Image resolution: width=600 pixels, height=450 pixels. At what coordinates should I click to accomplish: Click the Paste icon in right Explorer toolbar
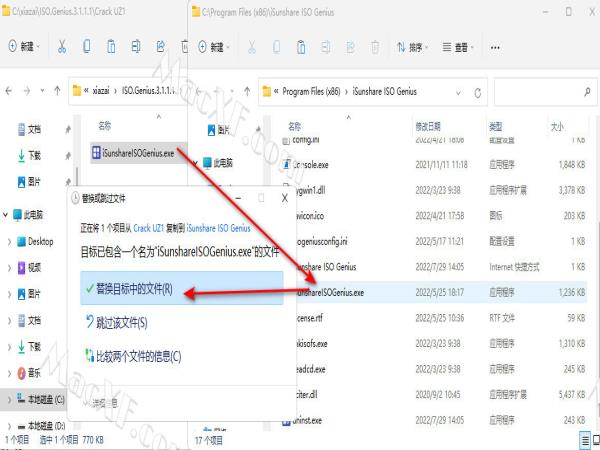click(x=301, y=47)
